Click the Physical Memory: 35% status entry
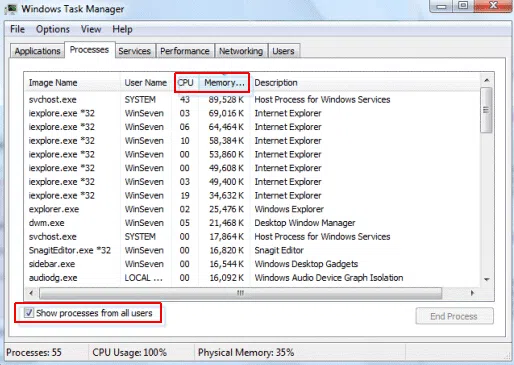The image size is (514, 365). (246, 352)
